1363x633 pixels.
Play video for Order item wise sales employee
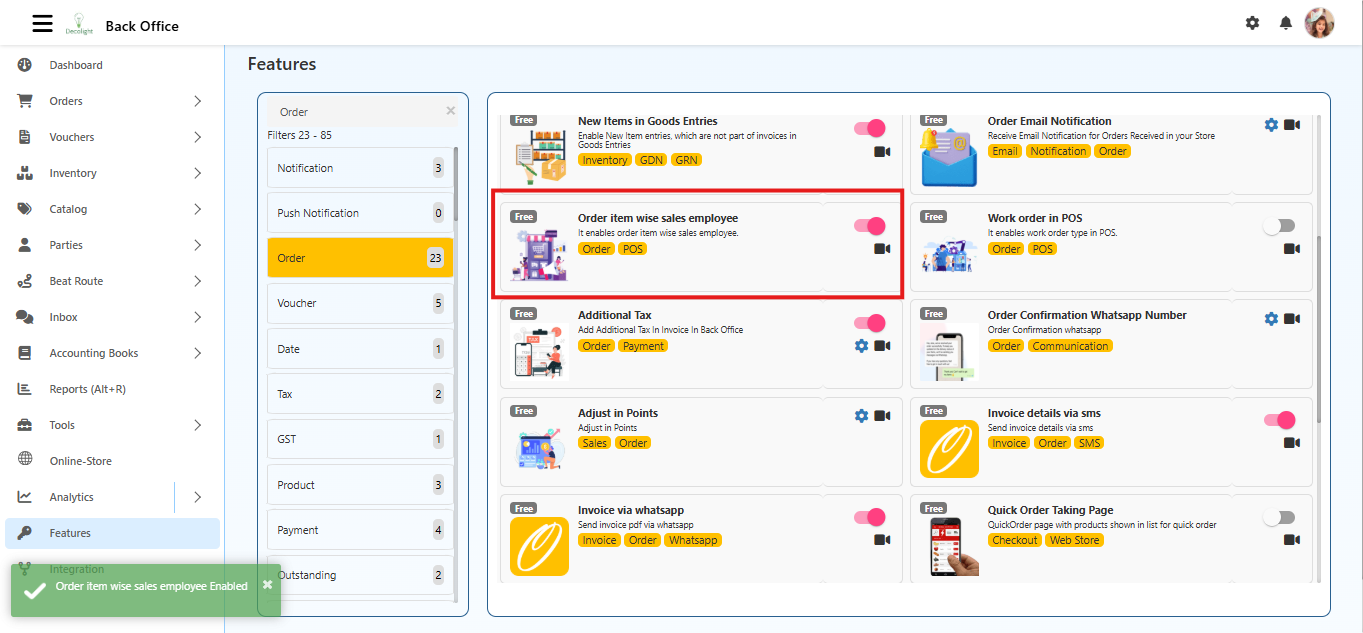882,249
